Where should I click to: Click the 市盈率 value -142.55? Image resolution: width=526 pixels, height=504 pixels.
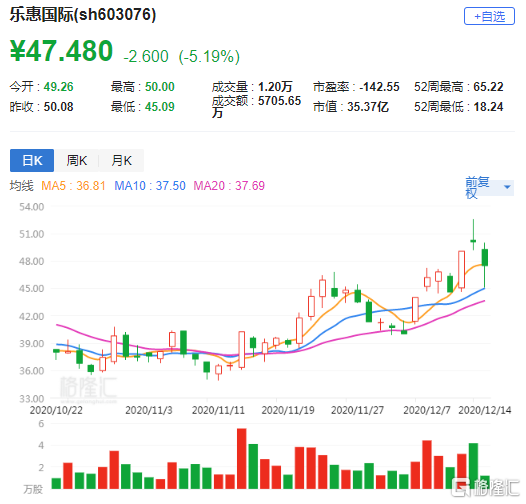(379, 87)
